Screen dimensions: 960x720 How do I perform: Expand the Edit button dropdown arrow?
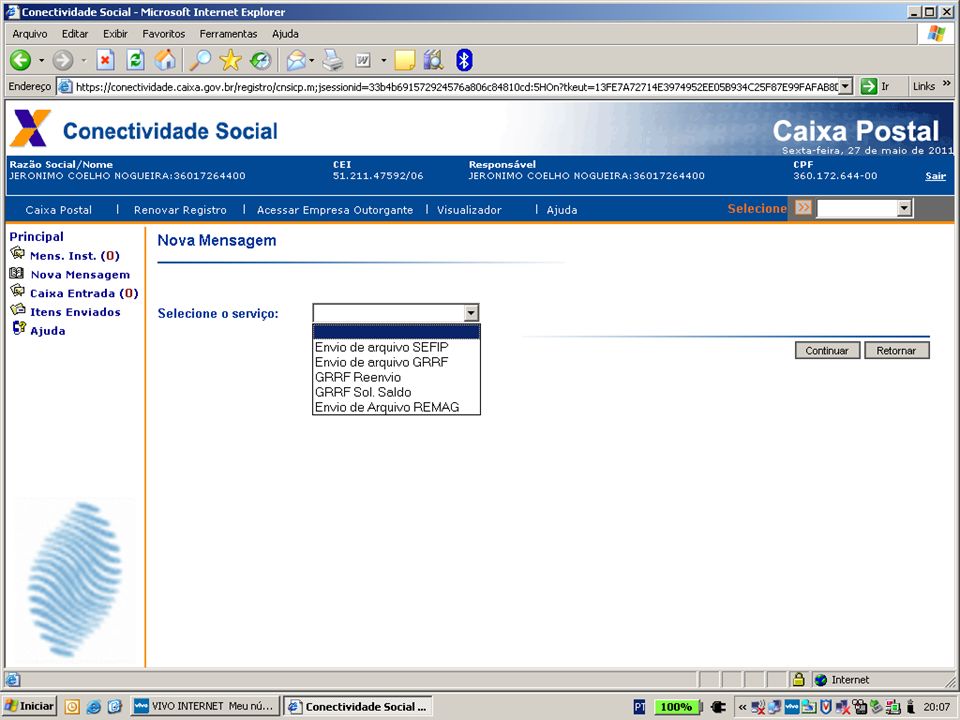tap(384, 60)
